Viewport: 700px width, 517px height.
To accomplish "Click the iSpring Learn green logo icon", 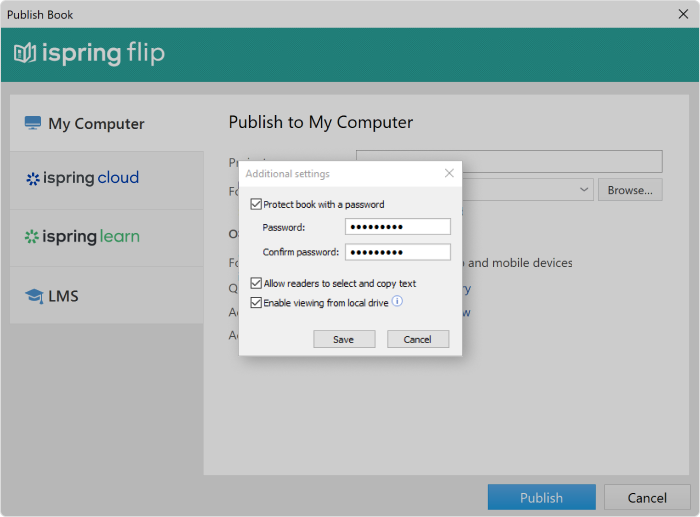I will tap(32, 237).
